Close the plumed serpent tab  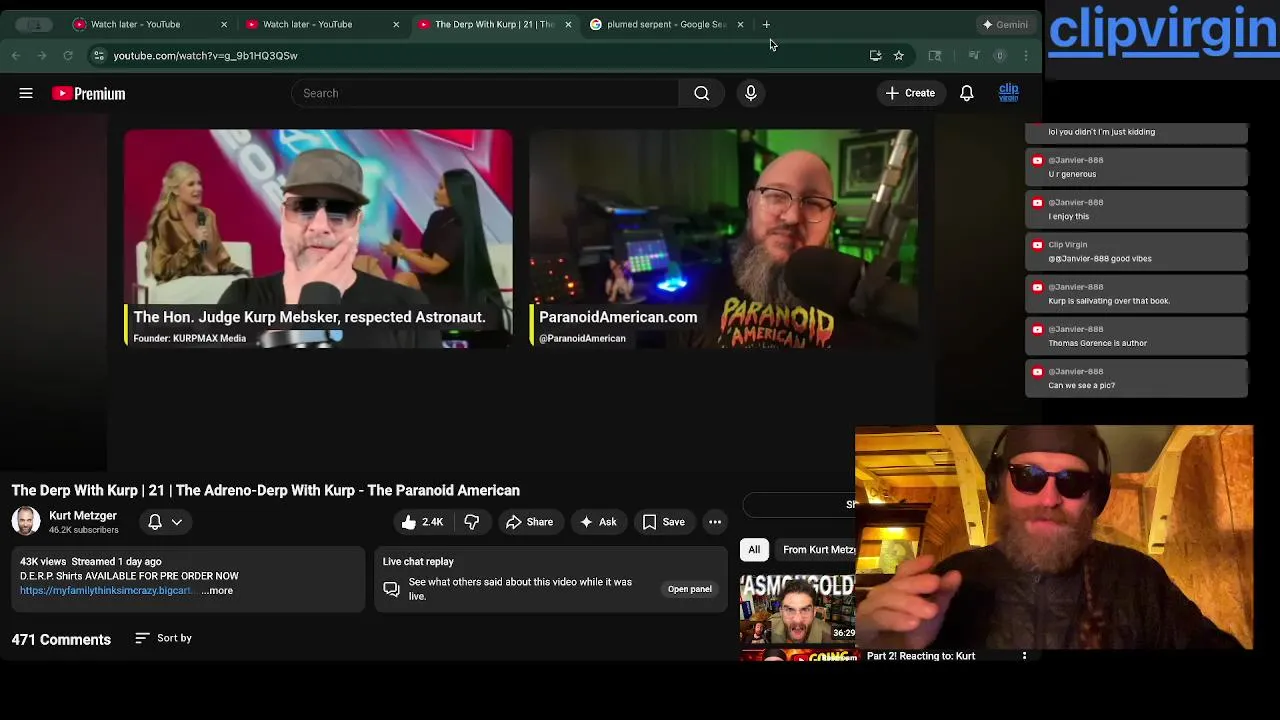pyautogui.click(x=740, y=24)
